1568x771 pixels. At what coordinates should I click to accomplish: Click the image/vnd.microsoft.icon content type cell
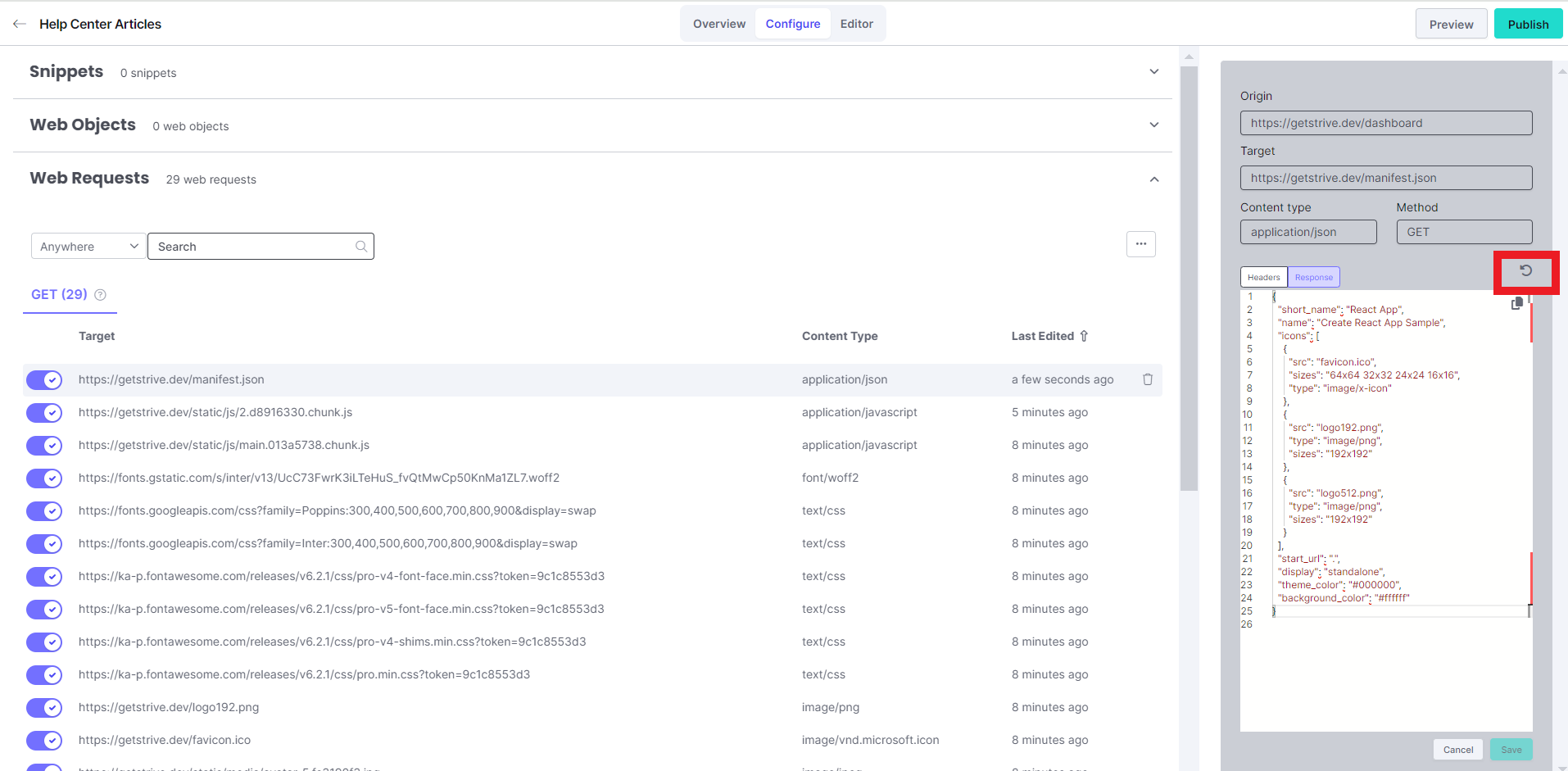pyautogui.click(x=870, y=740)
